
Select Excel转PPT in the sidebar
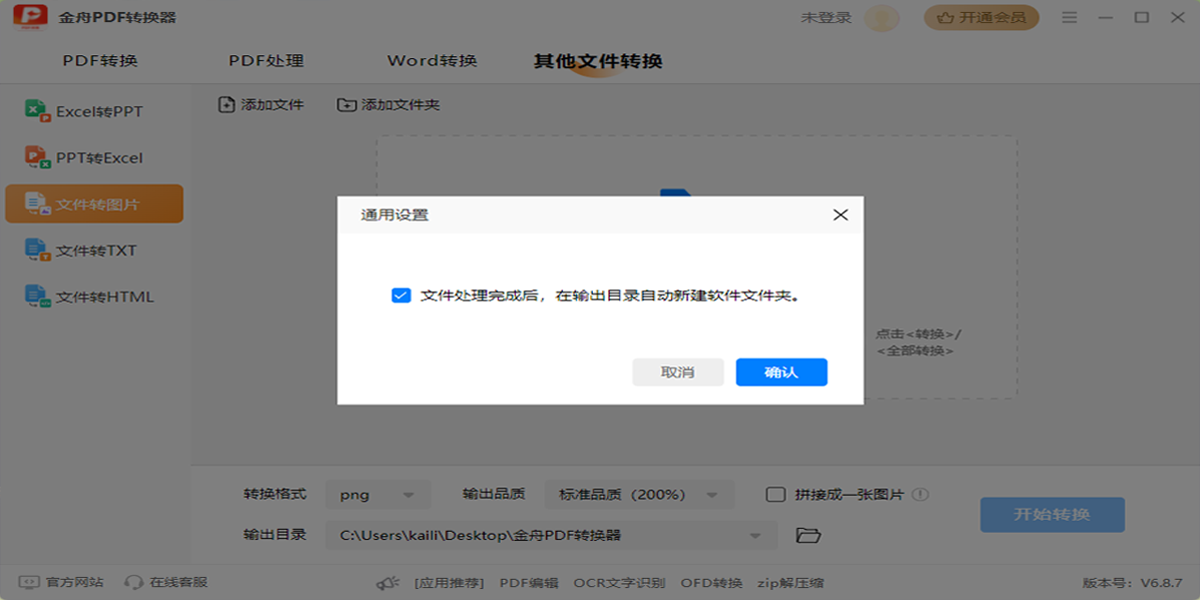pos(95,110)
